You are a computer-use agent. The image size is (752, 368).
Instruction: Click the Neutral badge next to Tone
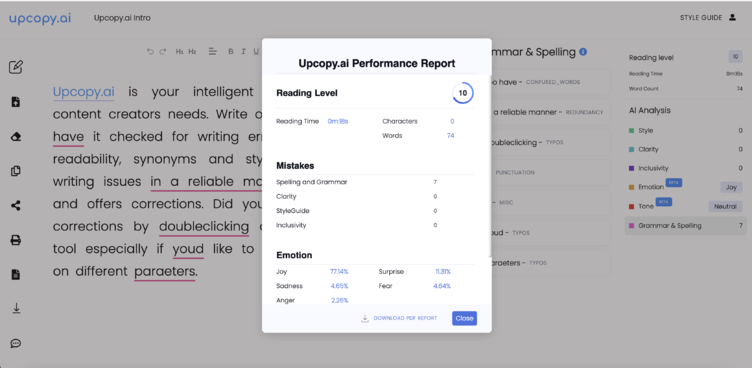coord(725,206)
